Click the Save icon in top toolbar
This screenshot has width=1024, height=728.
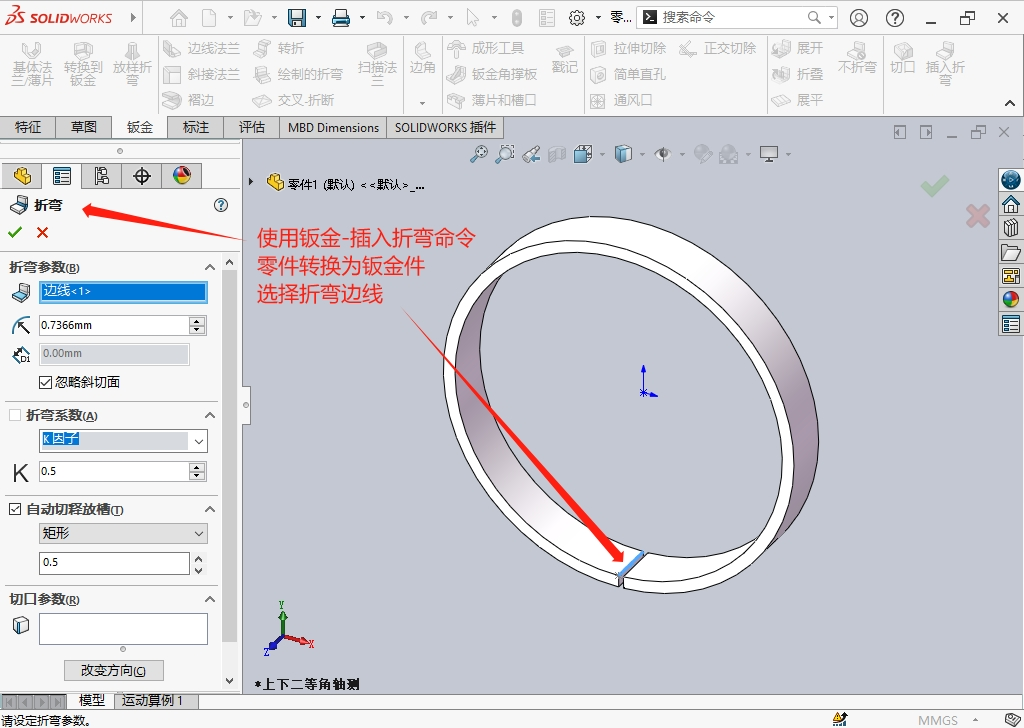coord(297,18)
